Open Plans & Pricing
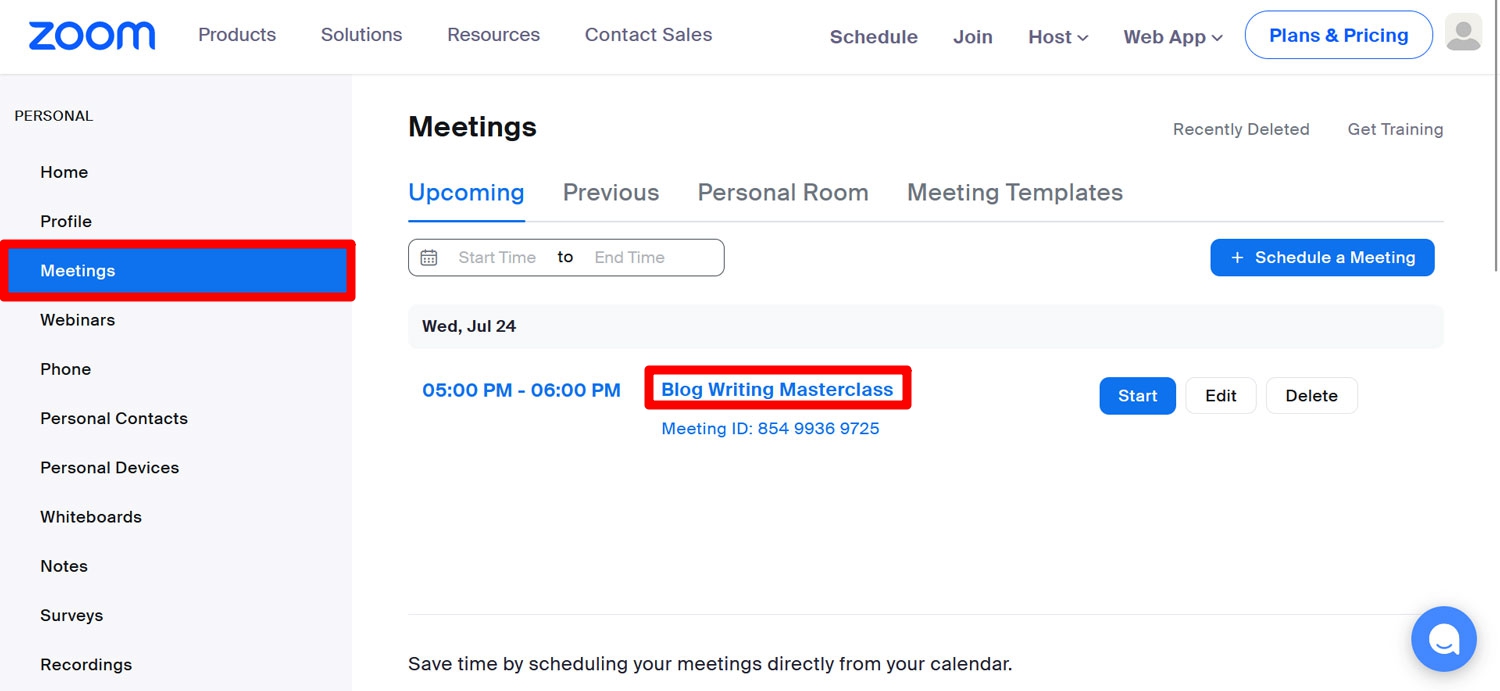This screenshot has height=691, width=1500. tap(1339, 35)
